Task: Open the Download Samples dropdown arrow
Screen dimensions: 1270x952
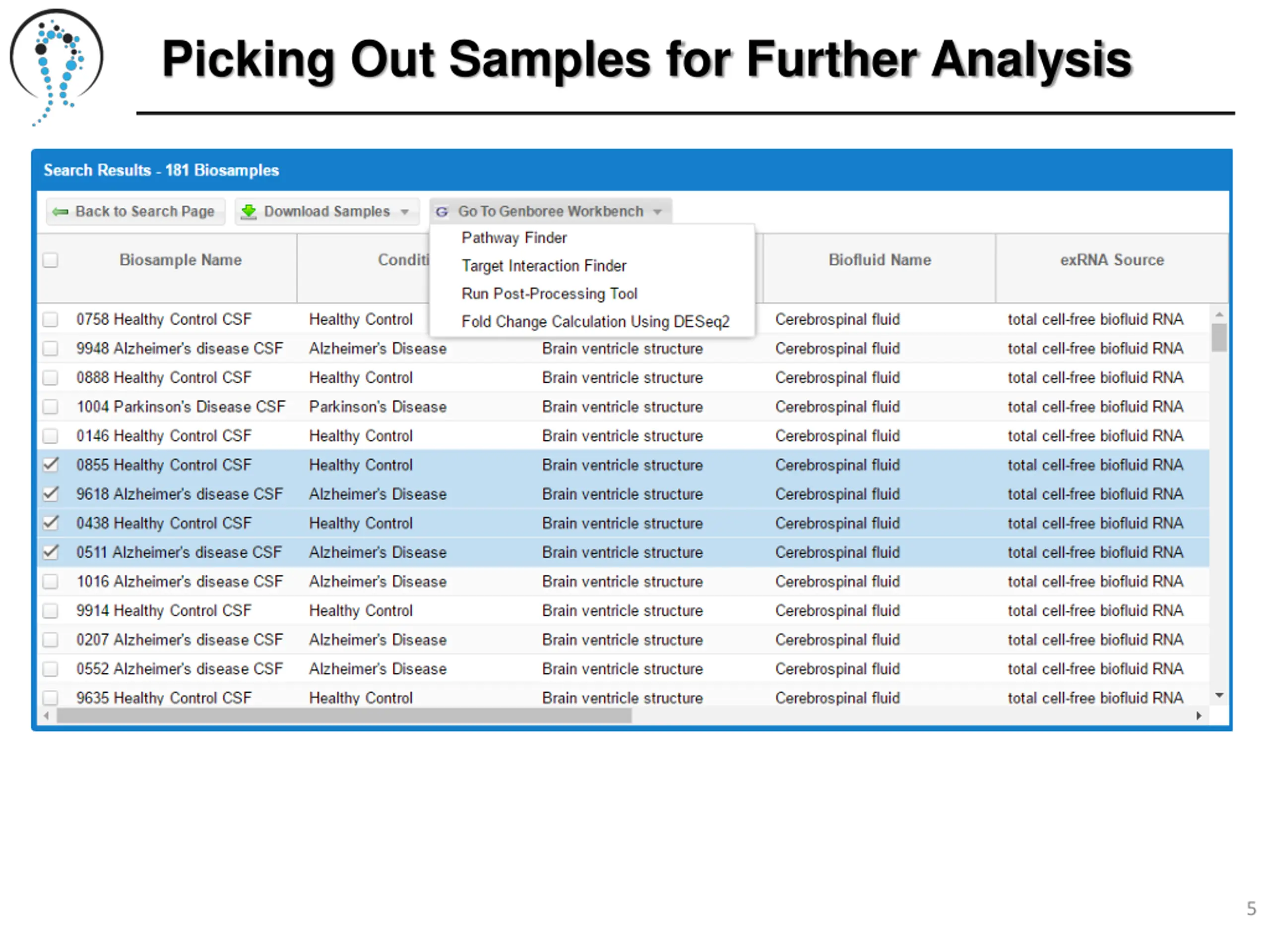Action: tap(405, 212)
